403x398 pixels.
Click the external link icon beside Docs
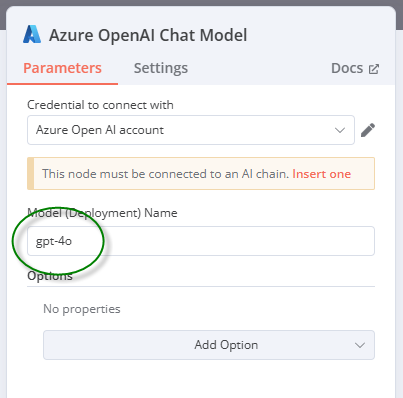coord(374,69)
